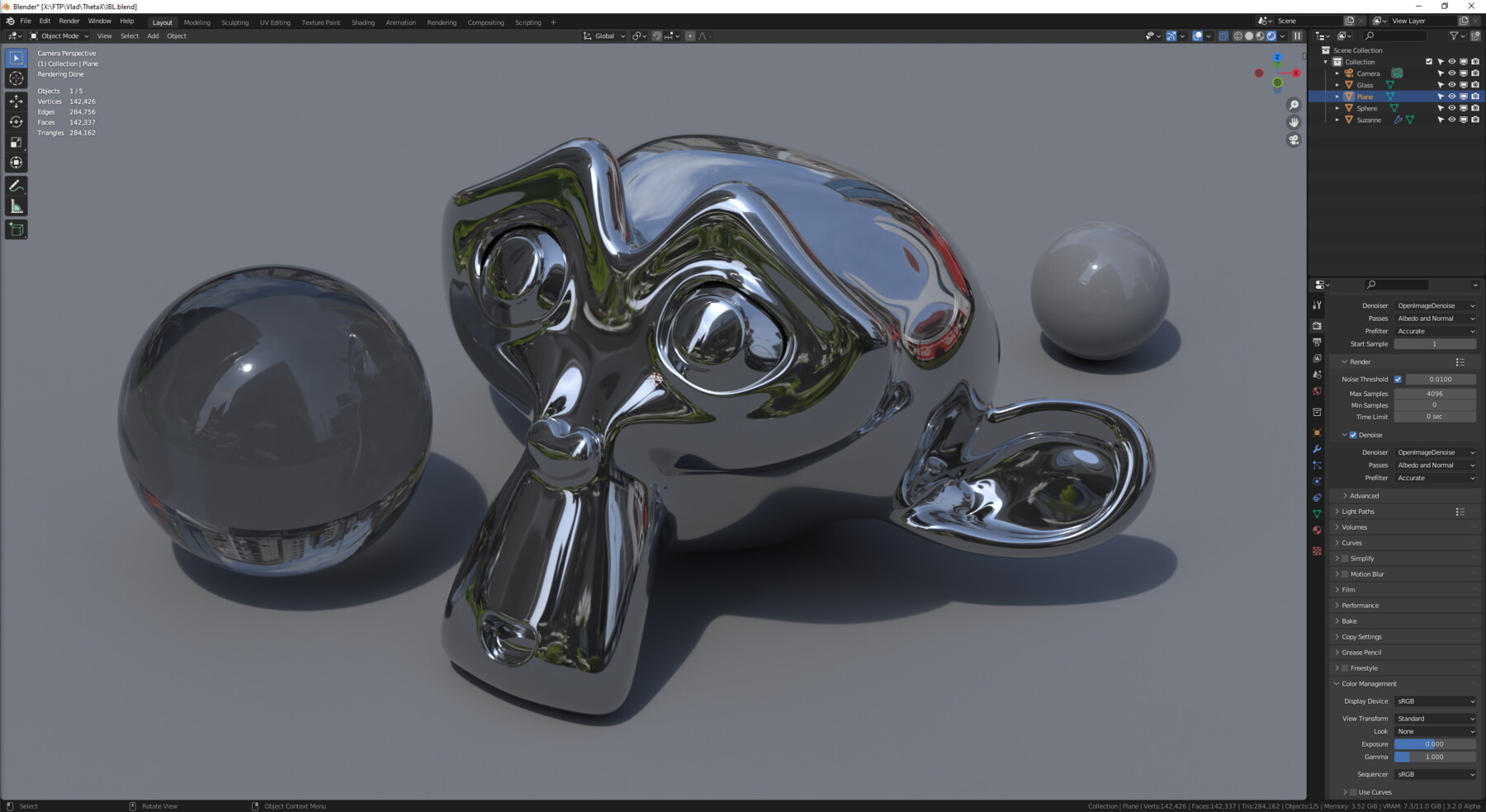1486x812 pixels.
Task: Click the viewport zoom magnifier icon
Action: (x=1294, y=105)
